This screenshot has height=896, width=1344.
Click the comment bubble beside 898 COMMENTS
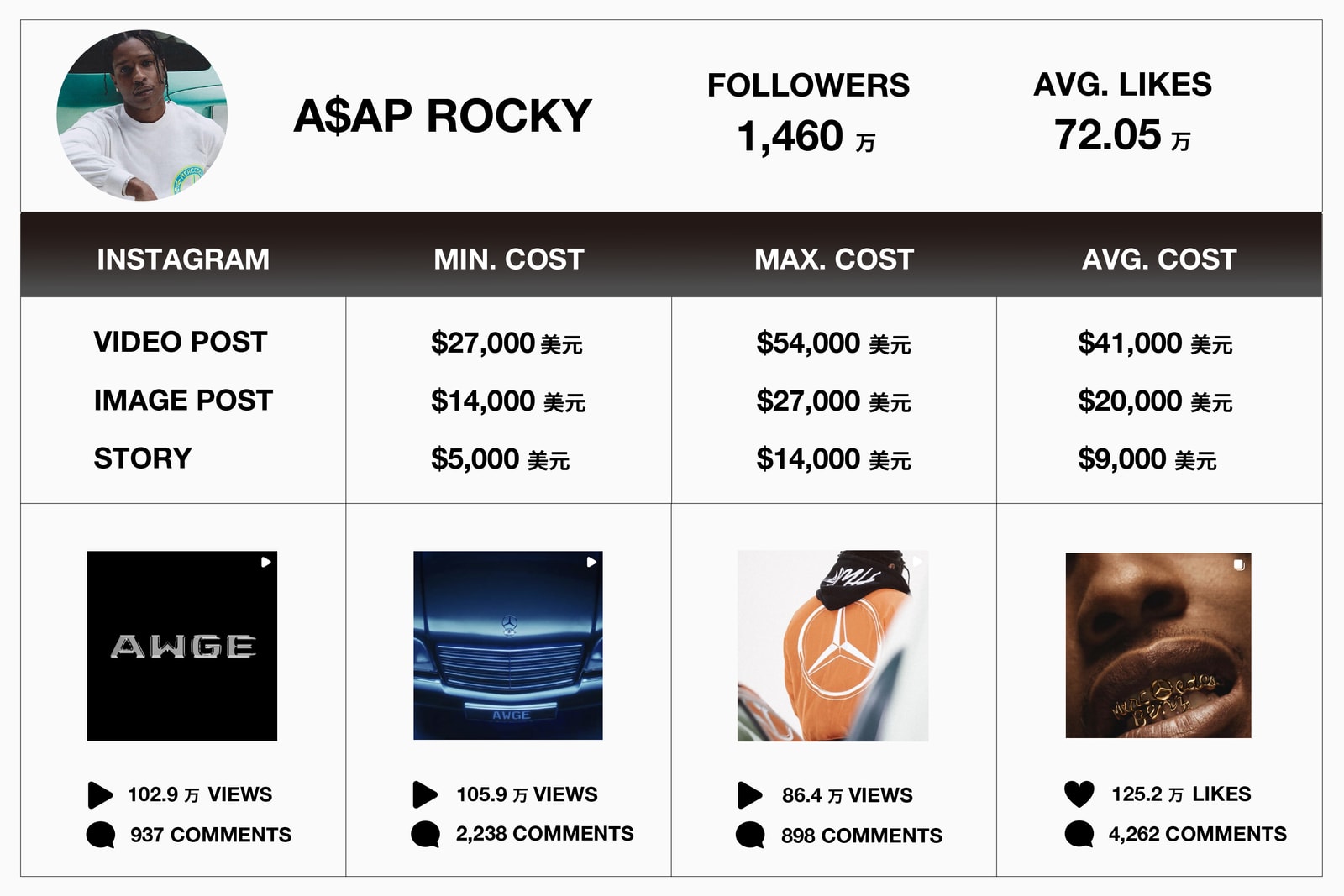(750, 835)
